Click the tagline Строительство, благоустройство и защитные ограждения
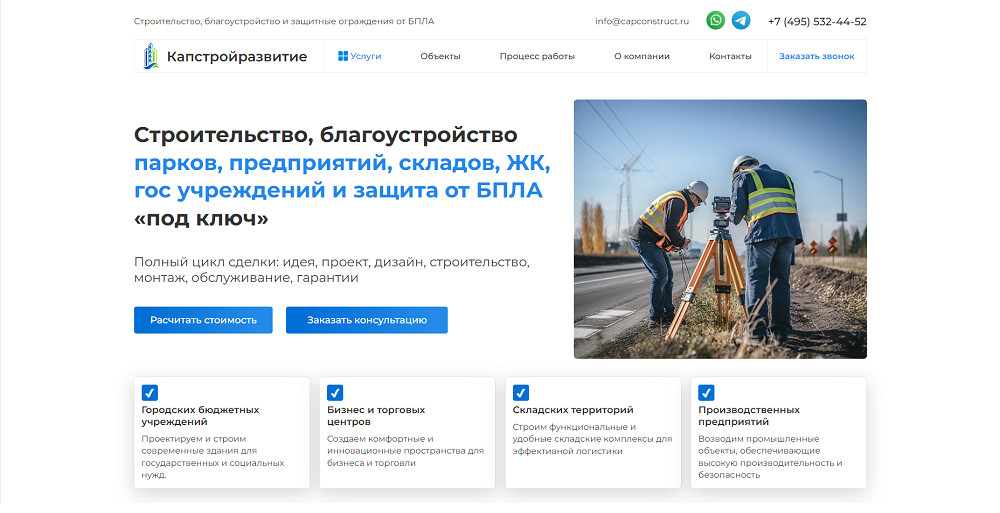The width and height of the screenshot is (1000, 513). click(x=284, y=21)
